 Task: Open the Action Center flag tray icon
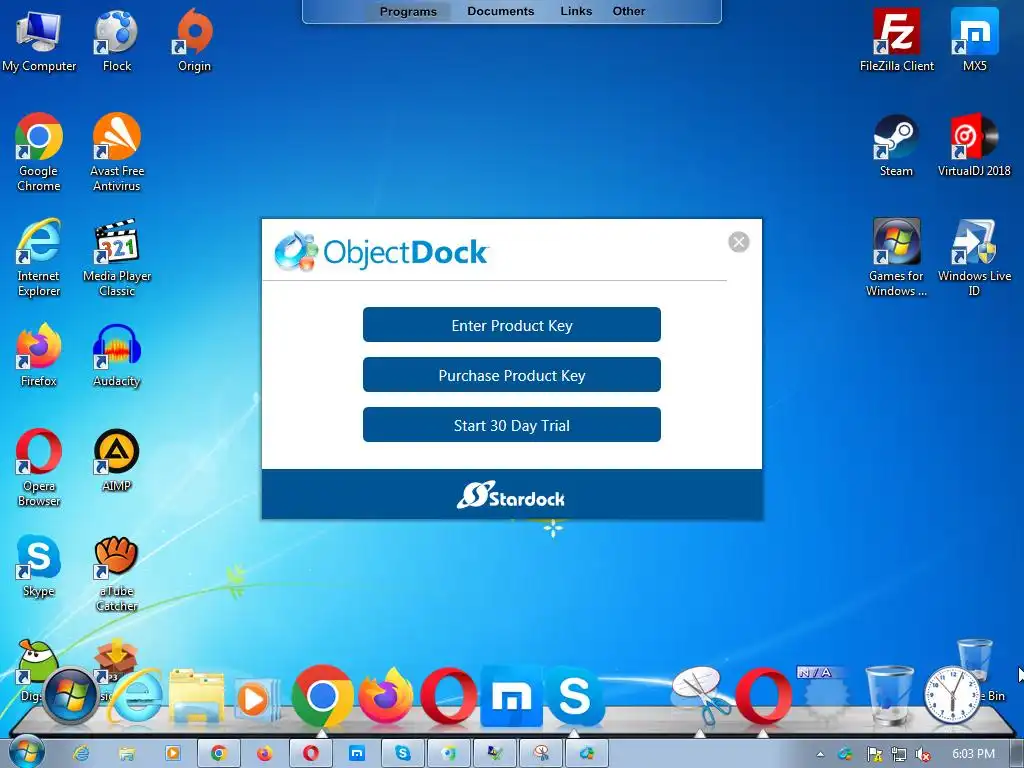click(x=874, y=754)
